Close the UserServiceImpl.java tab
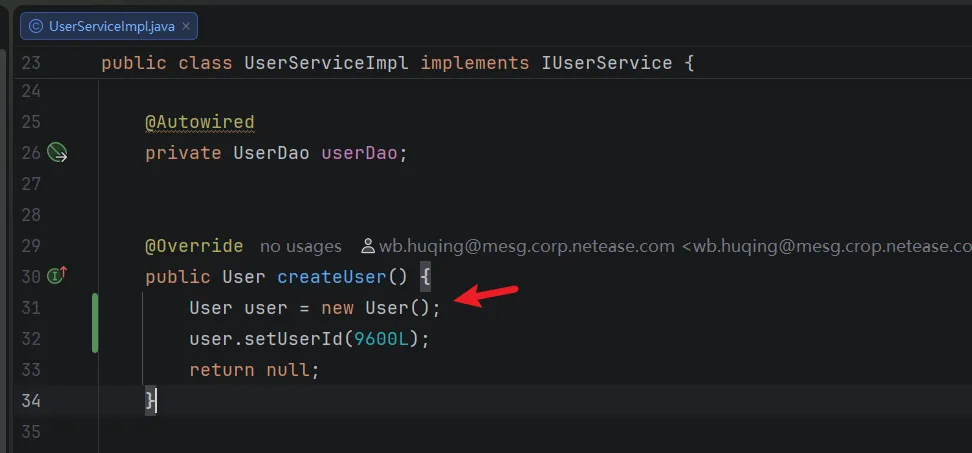 (x=185, y=26)
